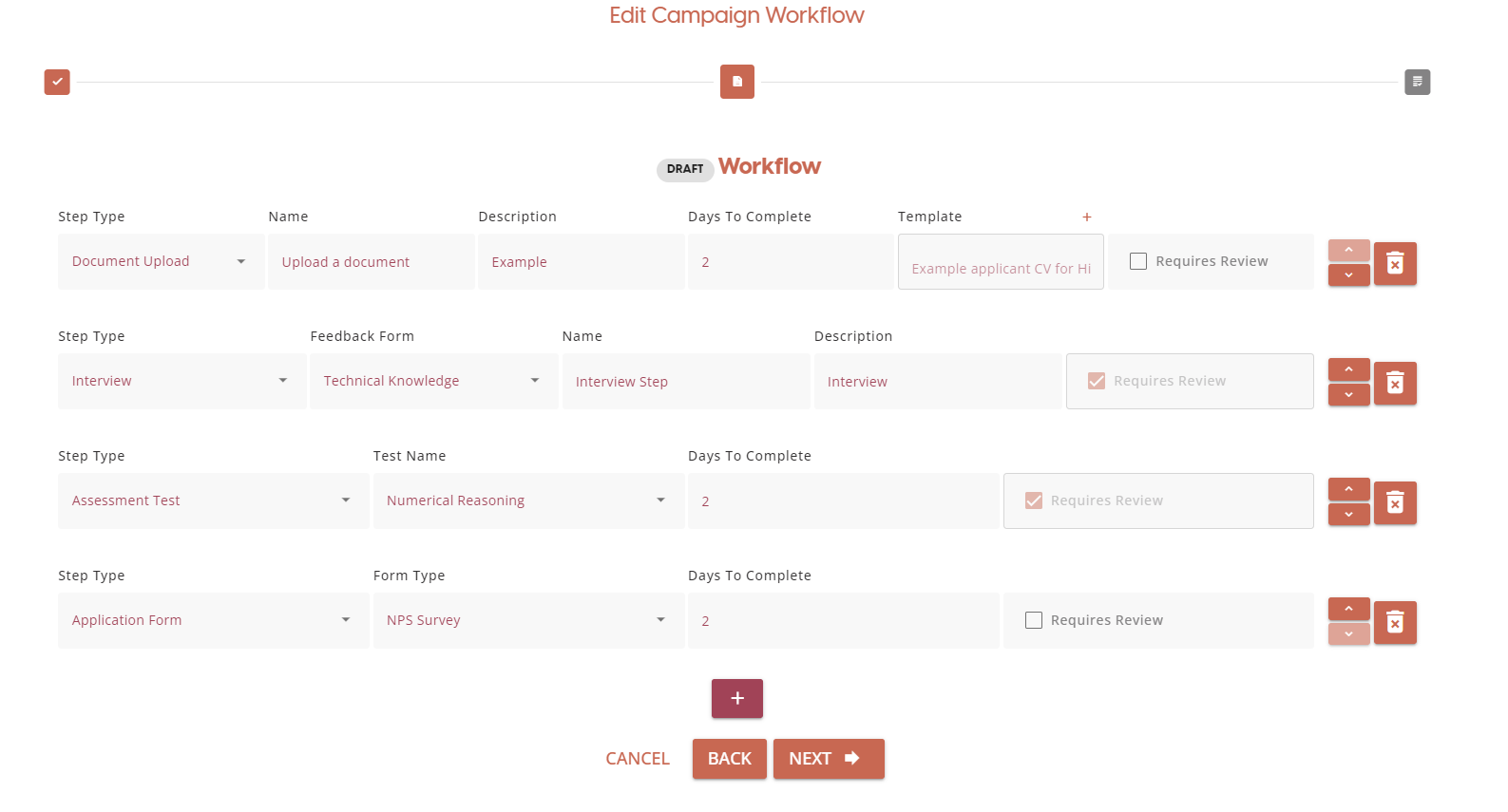The width and height of the screenshot is (1508, 812).
Task: Go to first completed wizard step
Action: (57, 82)
